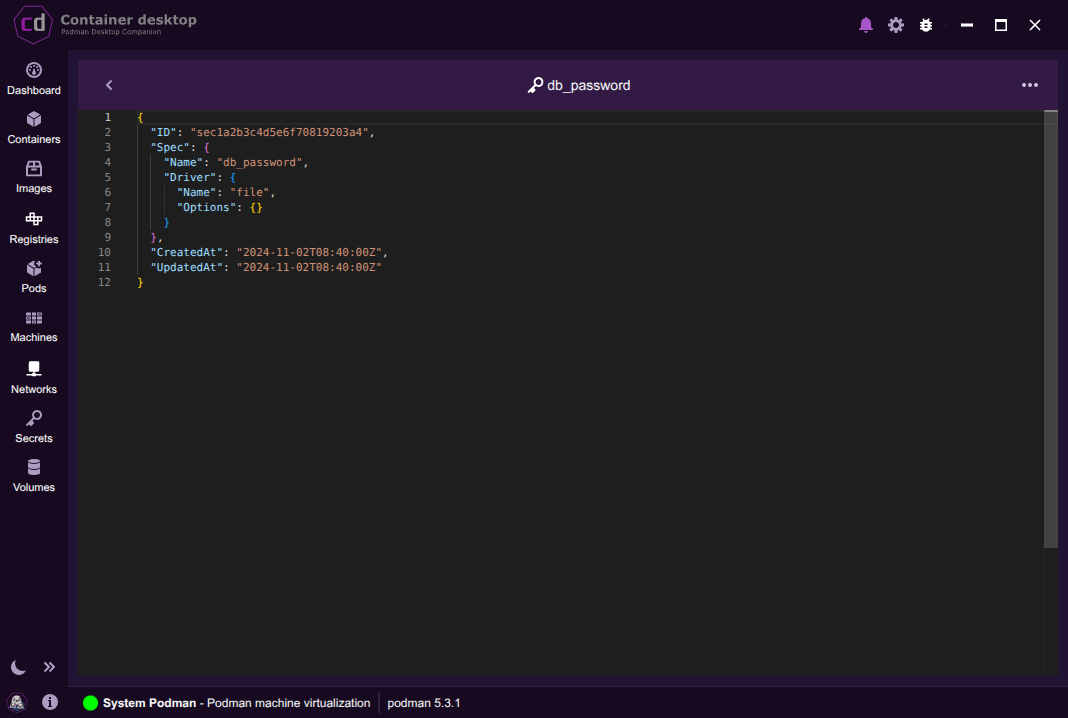Open the Secrets section
This screenshot has width=1068, height=718.
(x=33, y=427)
